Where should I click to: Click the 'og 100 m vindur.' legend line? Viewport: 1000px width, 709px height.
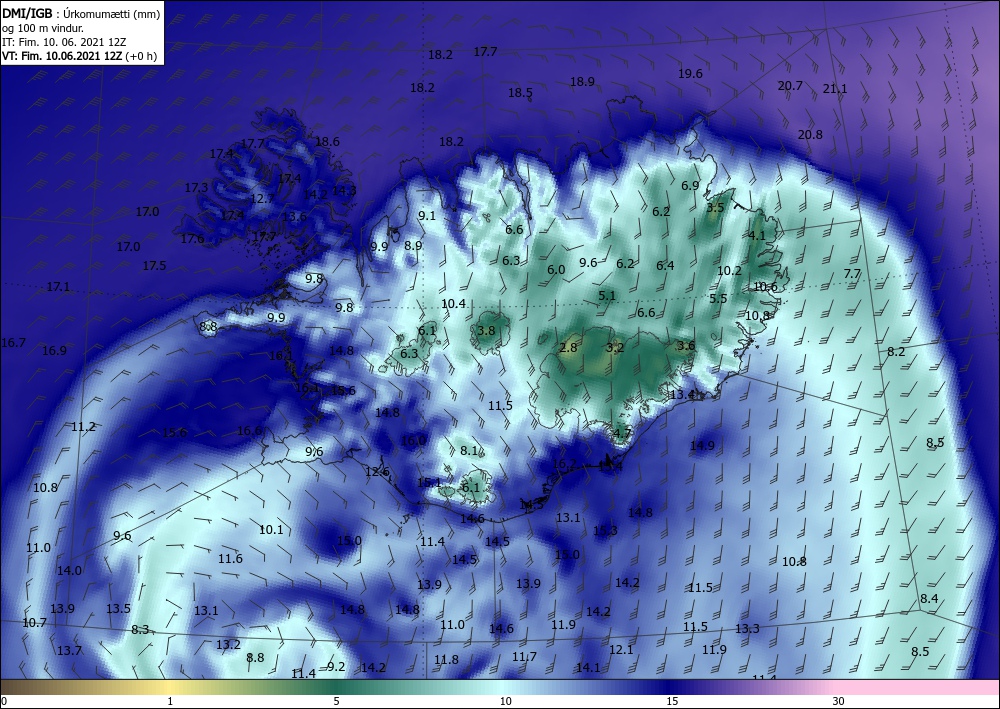pos(43,27)
